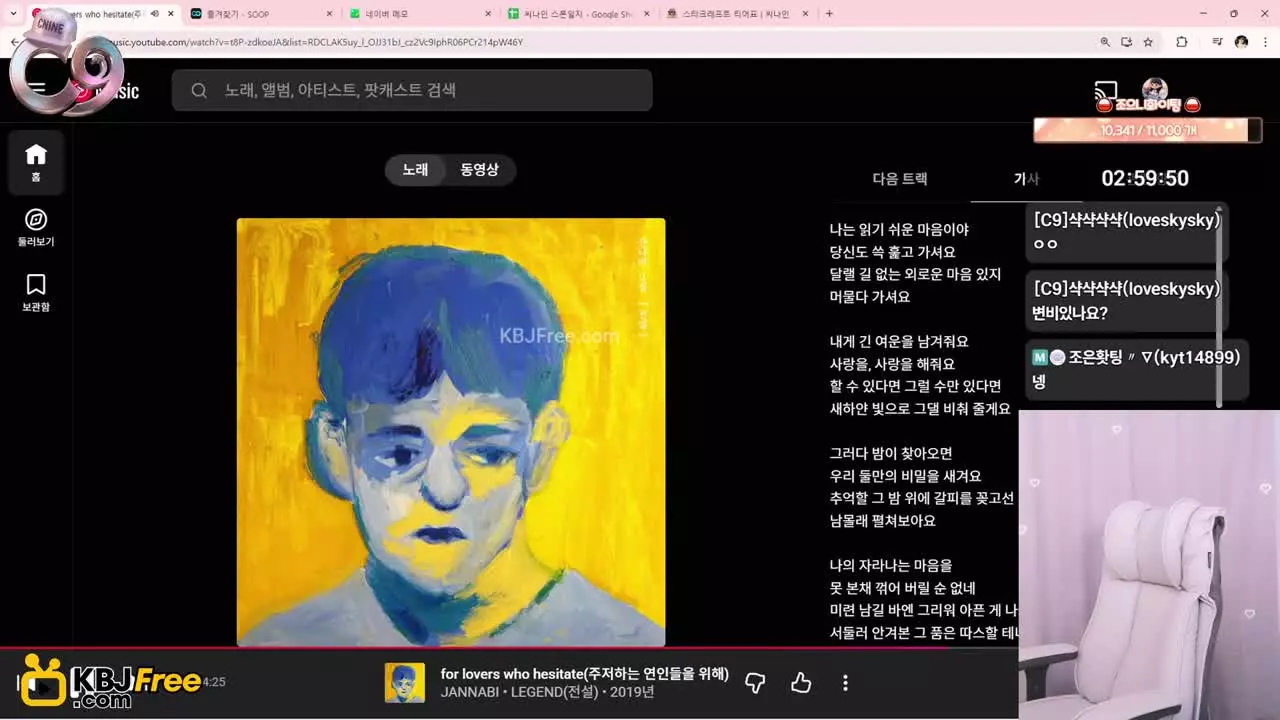Screen dimensions: 1280x720
Task: Open the Chrome three-dot menu
Action: (x=1265, y=42)
